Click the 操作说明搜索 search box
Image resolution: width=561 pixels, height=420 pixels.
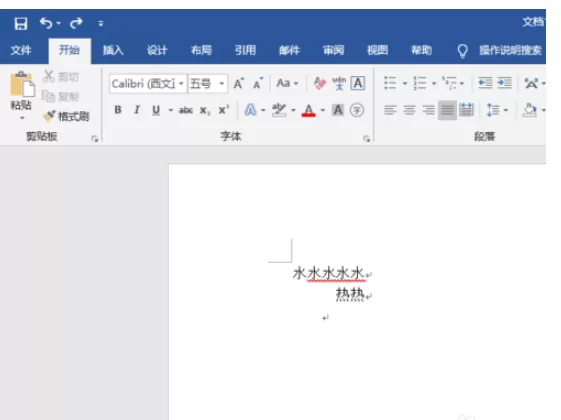(510, 50)
